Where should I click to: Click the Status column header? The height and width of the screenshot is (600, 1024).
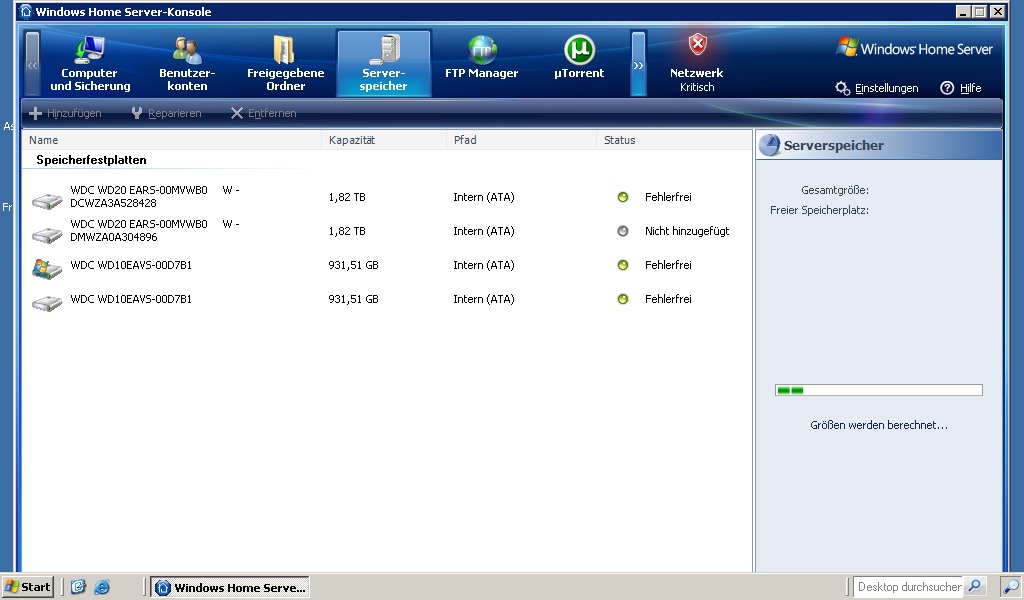click(674, 140)
